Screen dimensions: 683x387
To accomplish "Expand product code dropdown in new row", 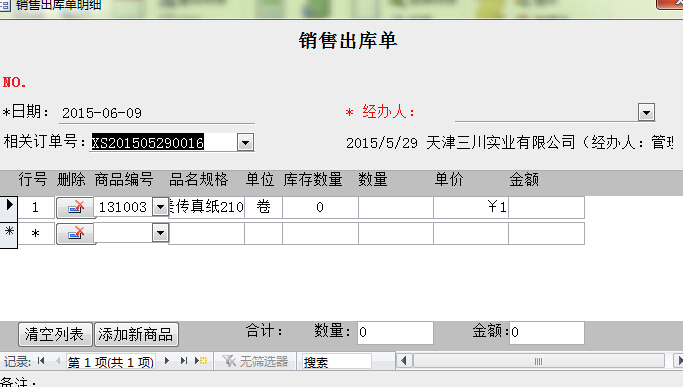I will click(160, 233).
